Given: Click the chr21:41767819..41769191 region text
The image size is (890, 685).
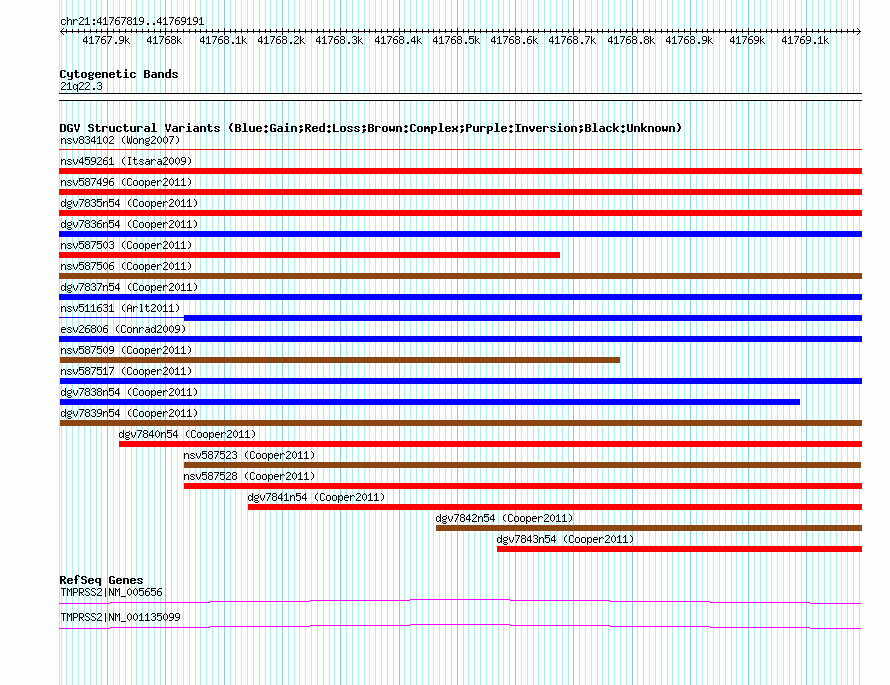Looking at the screenshot, I should [x=132, y=22].
